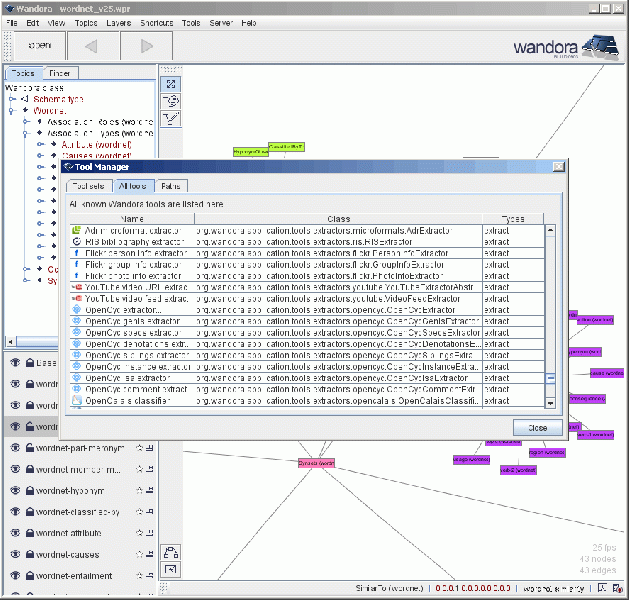This screenshot has height=600, width=629.
Task: Toggle visibility eye of wordnet-attribute layer
Action: click(15, 532)
